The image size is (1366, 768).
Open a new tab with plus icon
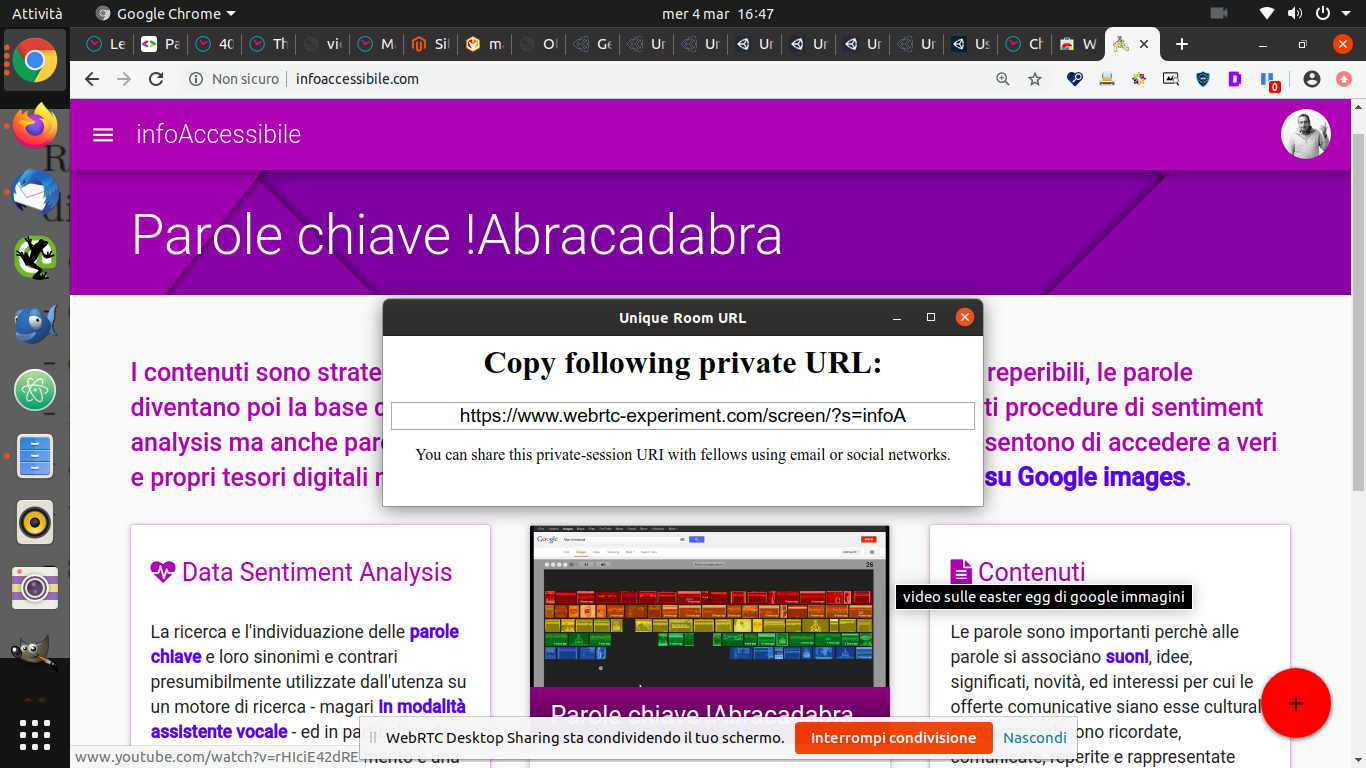[x=1182, y=44]
